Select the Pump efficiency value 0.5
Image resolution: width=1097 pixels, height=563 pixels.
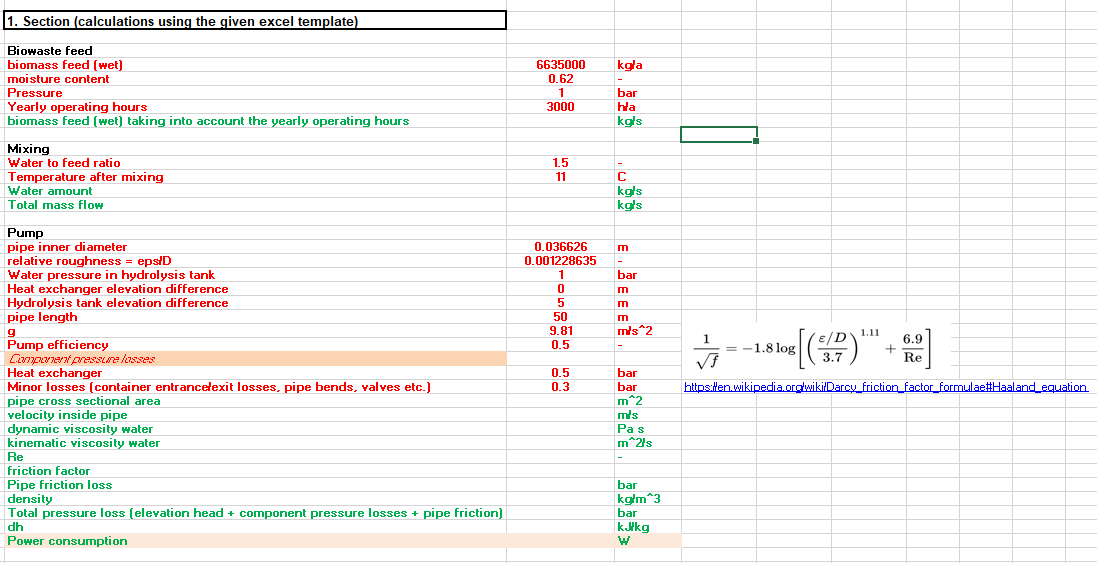560,345
